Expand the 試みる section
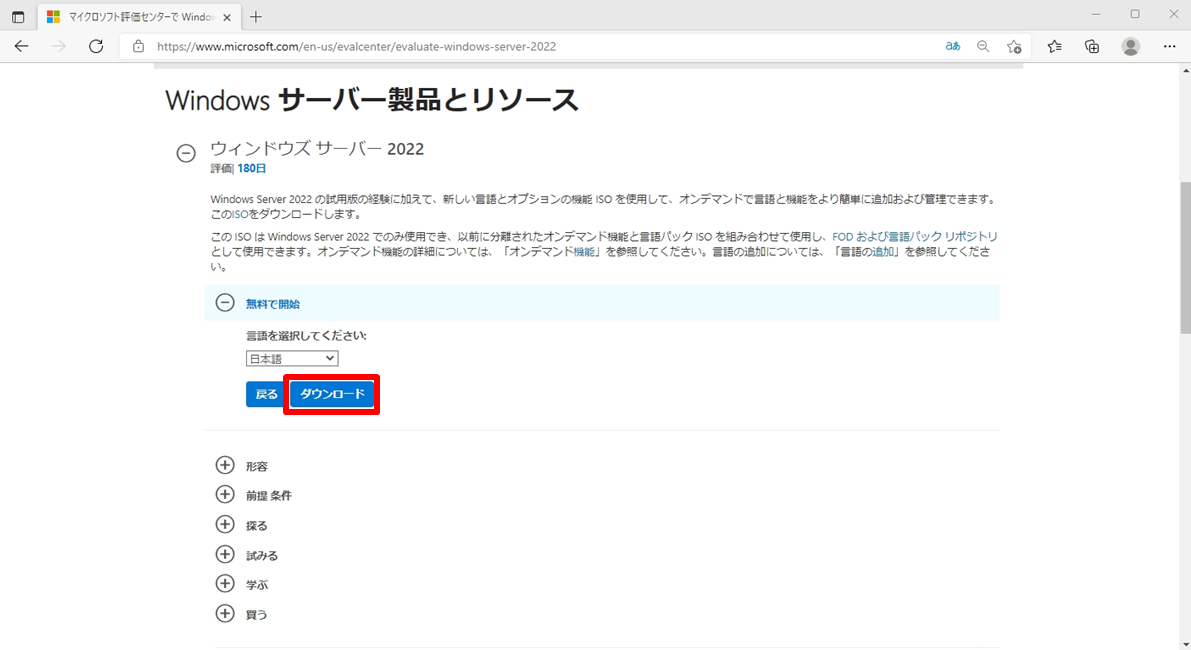Image resolution: width=1191 pixels, height=650 pixels. 225,554
